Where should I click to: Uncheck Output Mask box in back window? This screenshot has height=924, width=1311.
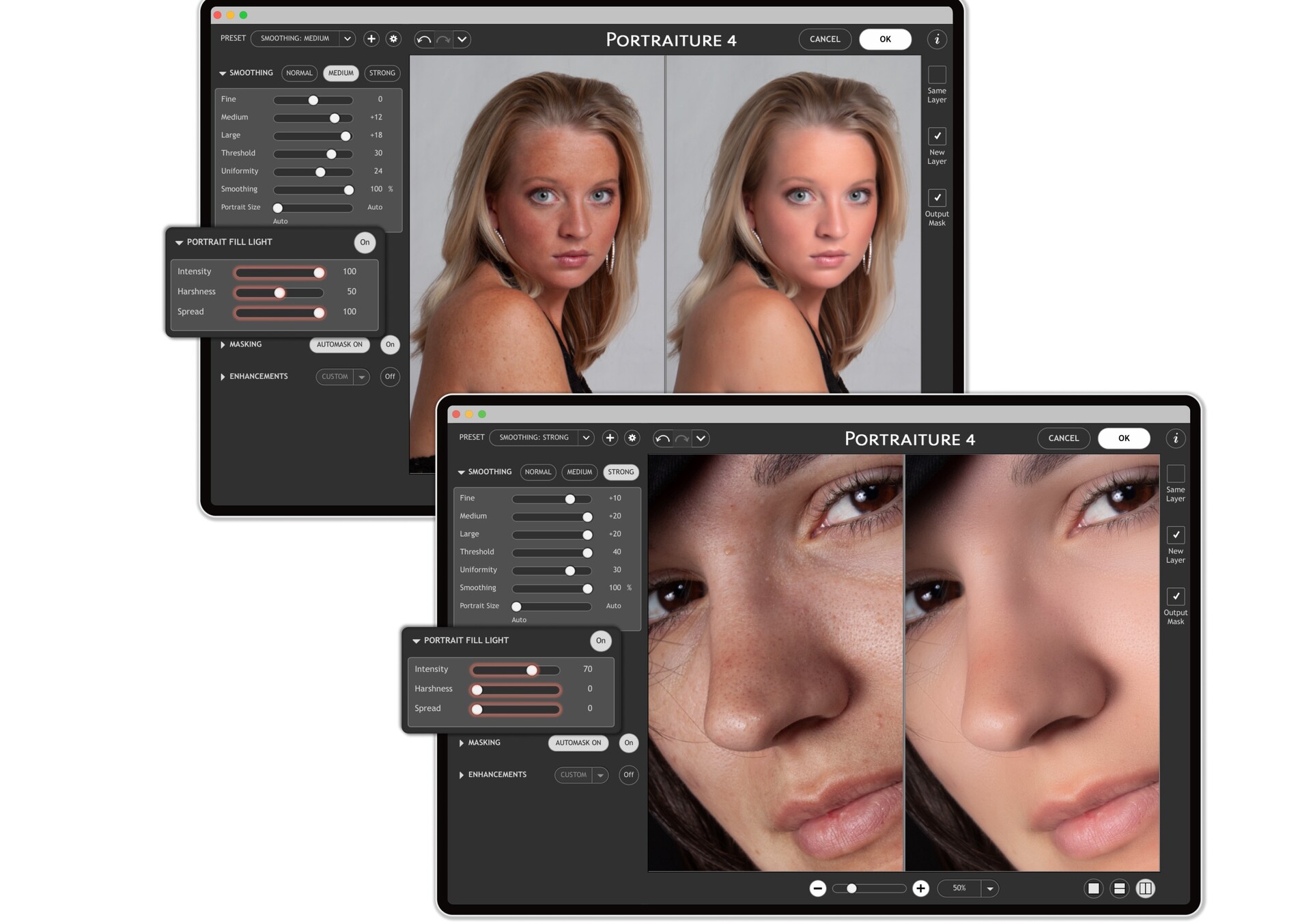tap(937, 197)
